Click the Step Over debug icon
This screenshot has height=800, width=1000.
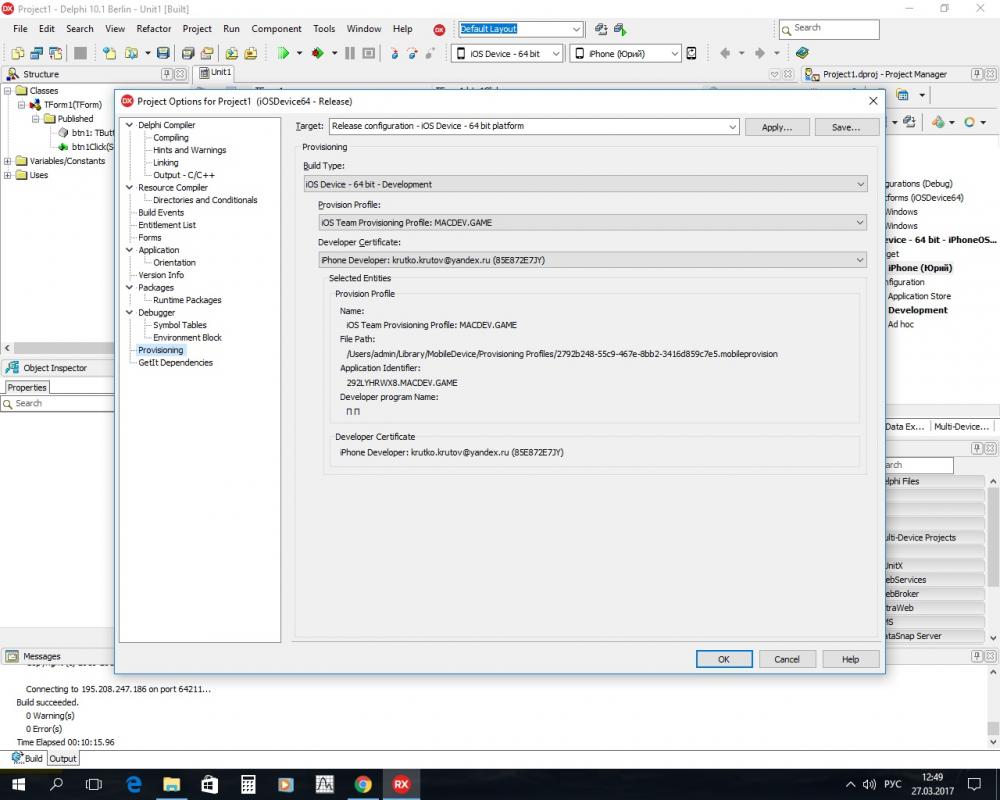(x=412, y=54)
